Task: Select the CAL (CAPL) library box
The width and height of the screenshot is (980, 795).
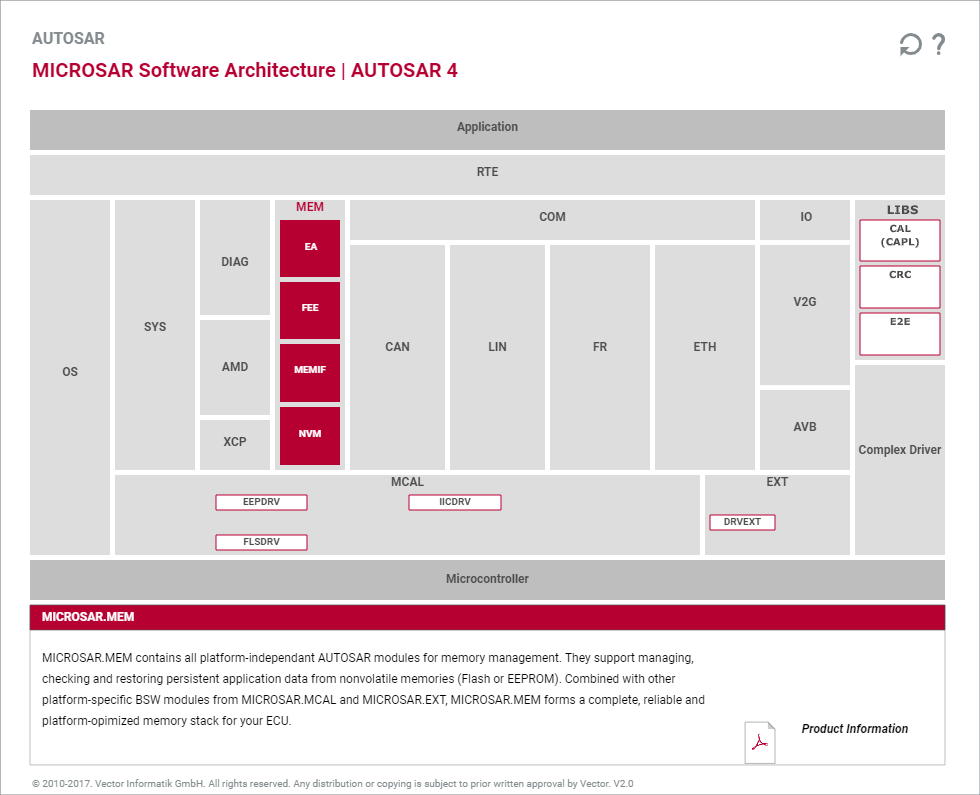Action: point(899,240)
